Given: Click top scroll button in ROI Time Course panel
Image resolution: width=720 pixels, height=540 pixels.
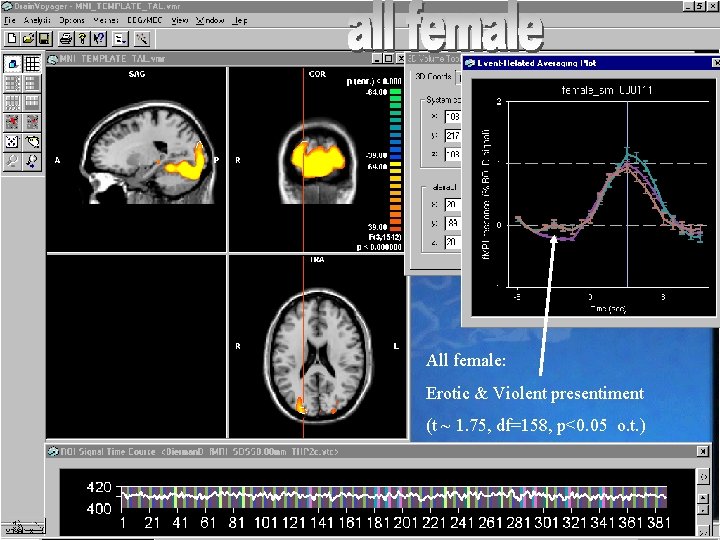Looking at the screenshot, I should tap(703, 477).
